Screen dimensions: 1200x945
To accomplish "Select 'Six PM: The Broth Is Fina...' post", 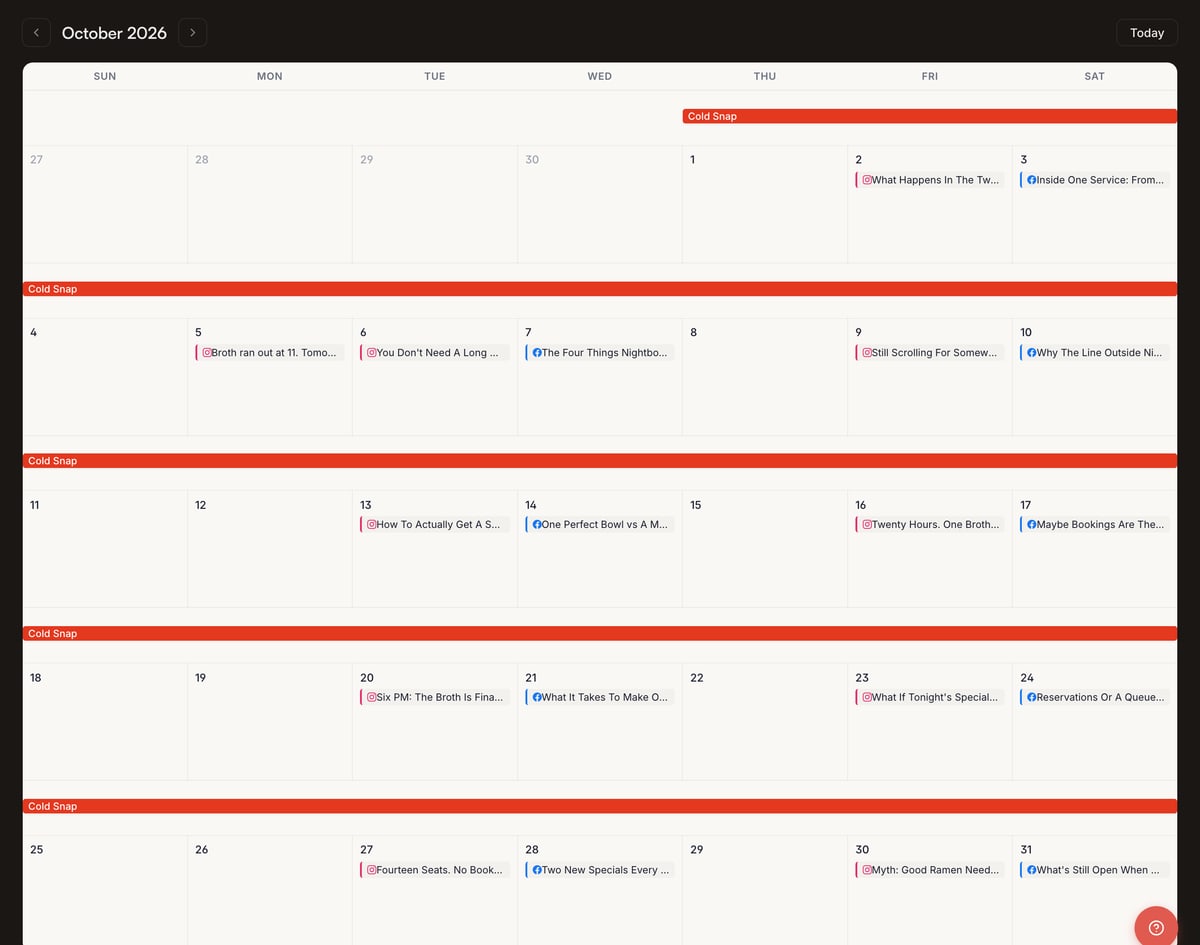I will pos(435,698).
